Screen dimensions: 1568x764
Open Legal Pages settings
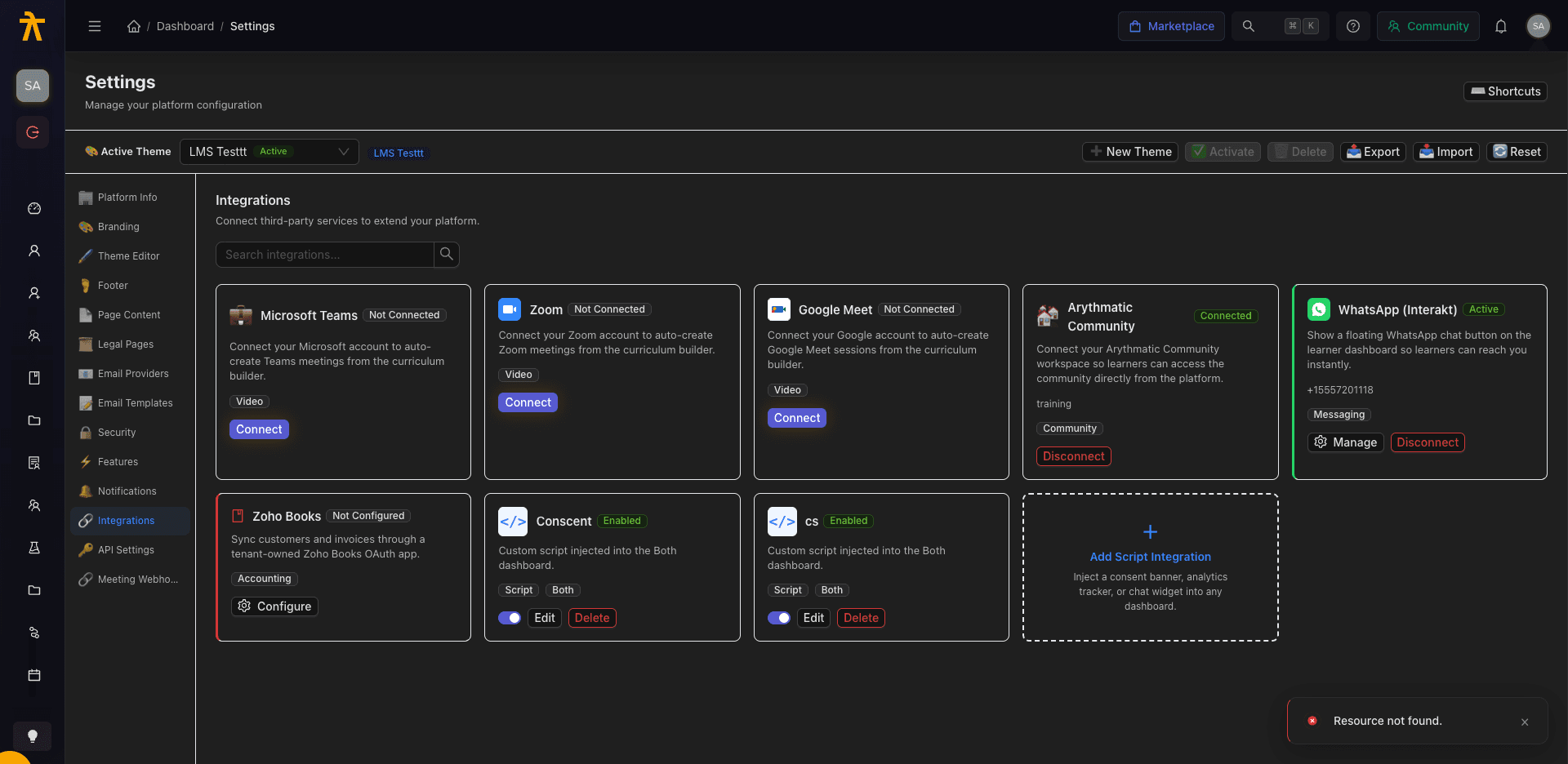(x=131, y=344)
